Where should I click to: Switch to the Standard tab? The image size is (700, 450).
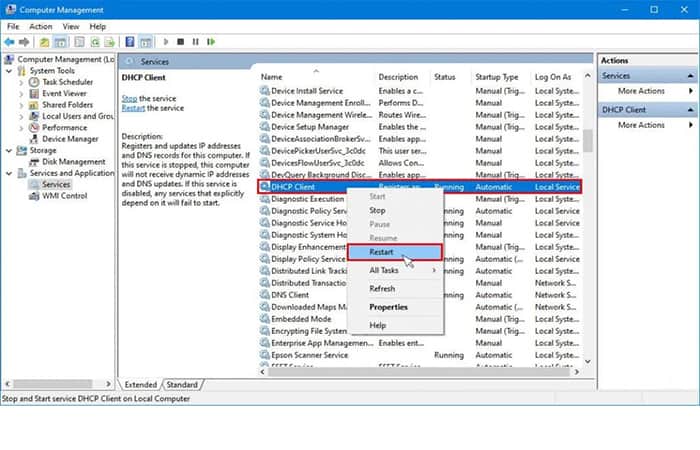coord(182,385)
